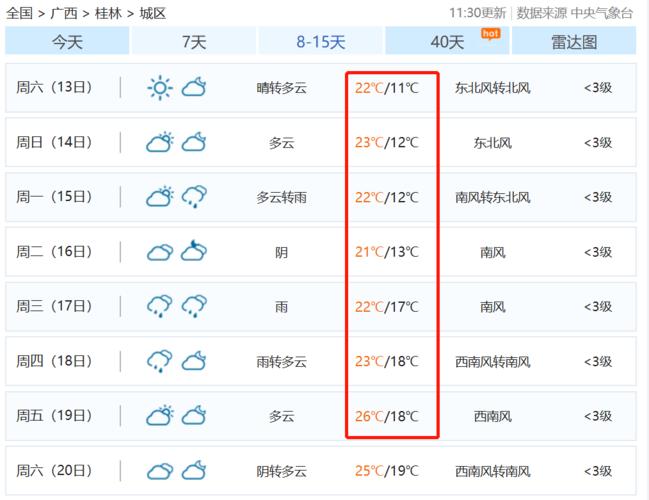The height and width of the screenshot is (500, 649).
Task: Select the date label 周三（17日）
Action: tap(54, 306)
